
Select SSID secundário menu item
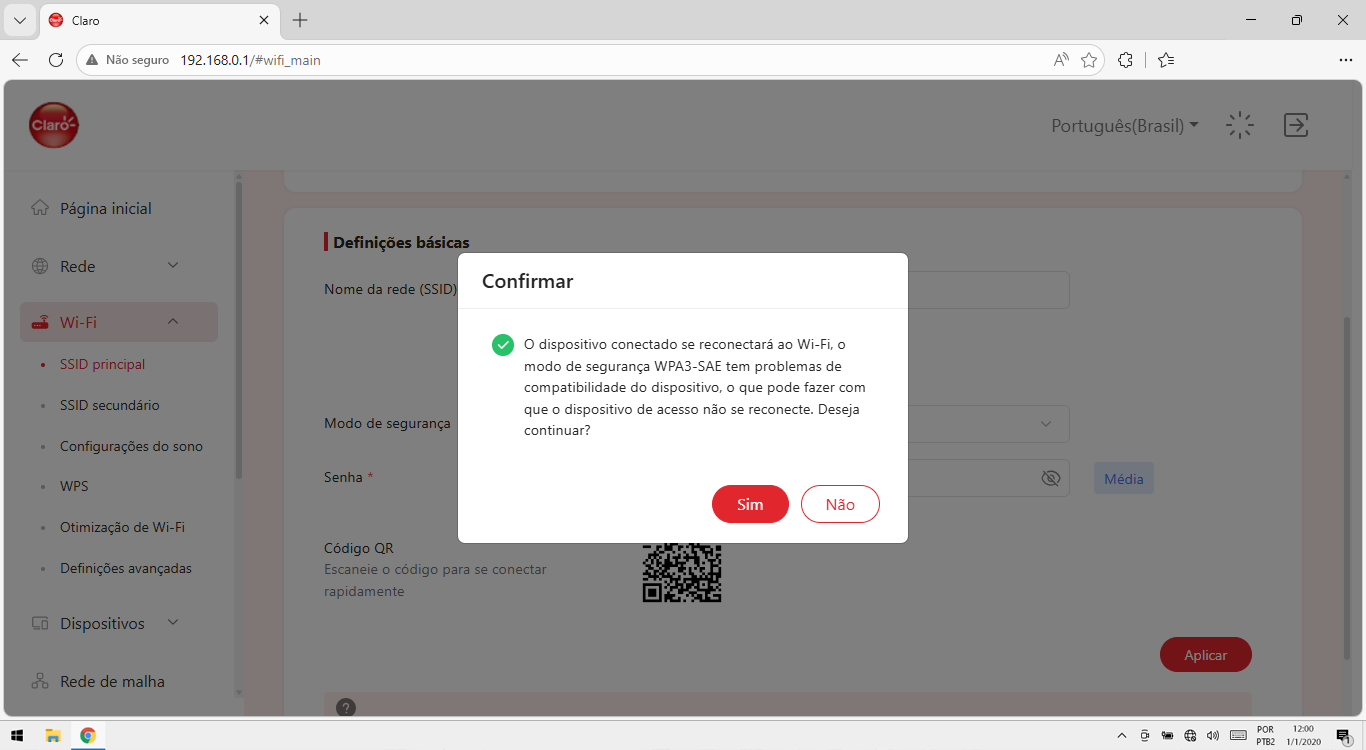109,405
